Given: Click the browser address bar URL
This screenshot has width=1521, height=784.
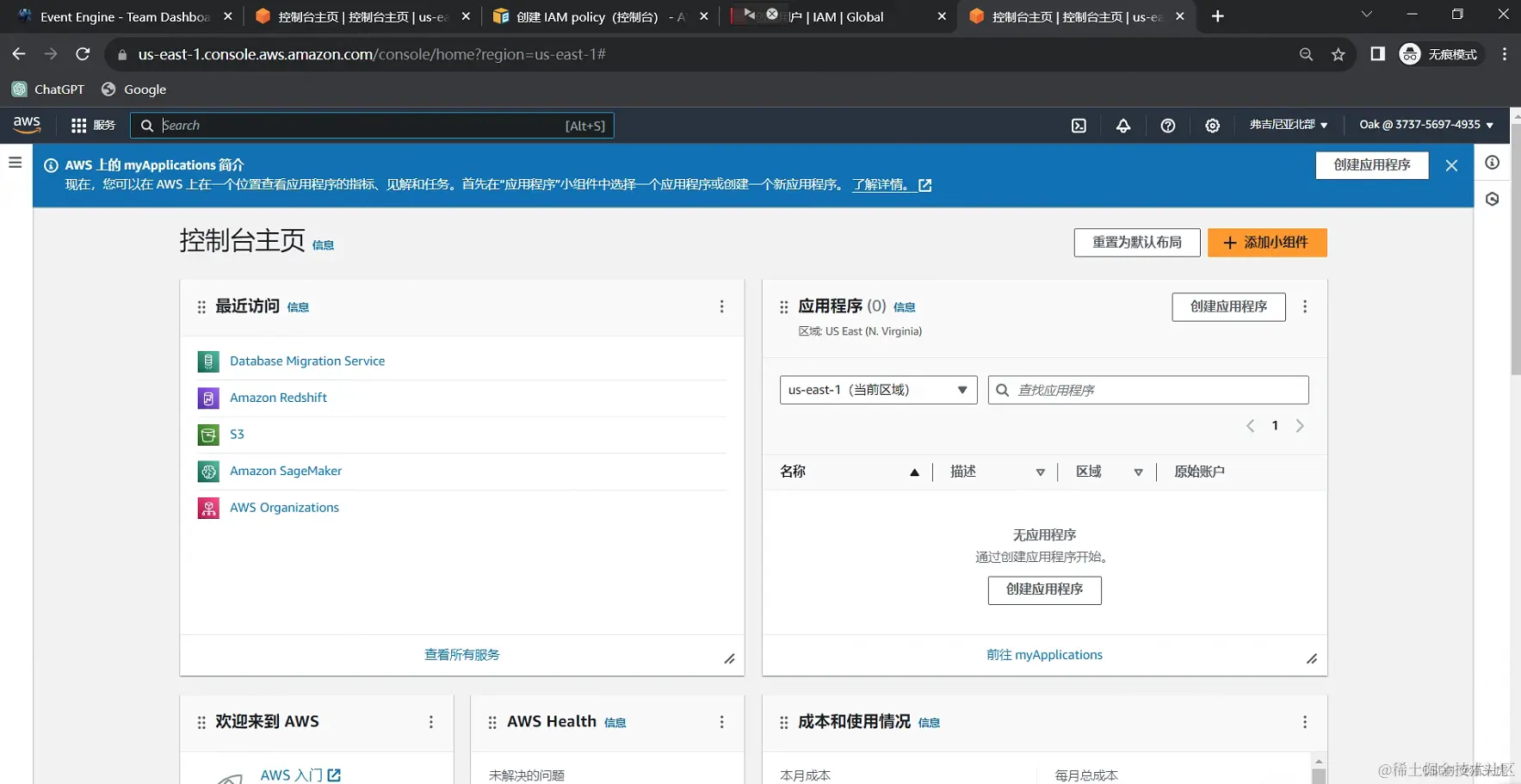Looking at the screenshot, I should (372, 54).
